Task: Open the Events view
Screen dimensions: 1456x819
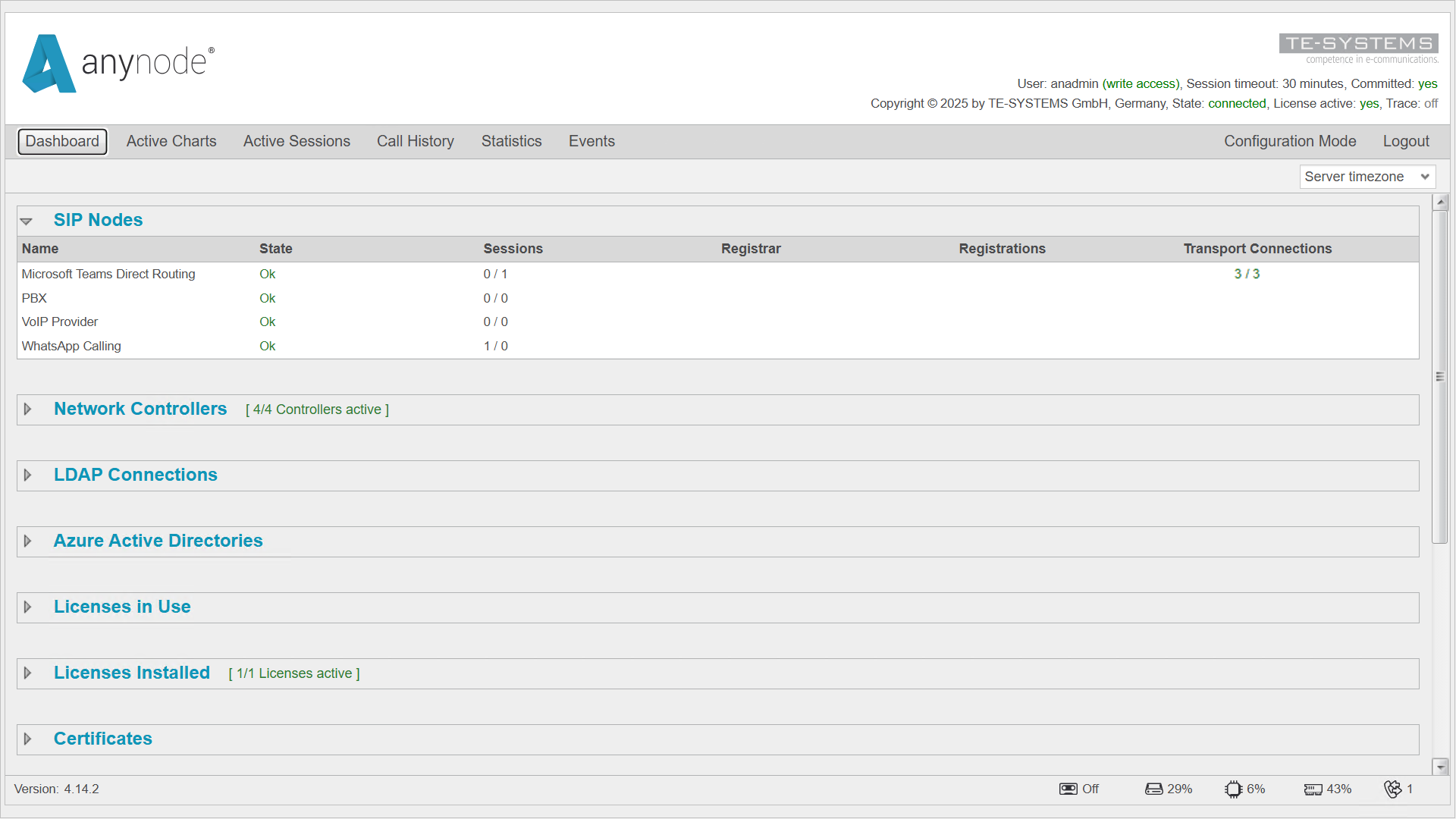Action: click(591, 141)
